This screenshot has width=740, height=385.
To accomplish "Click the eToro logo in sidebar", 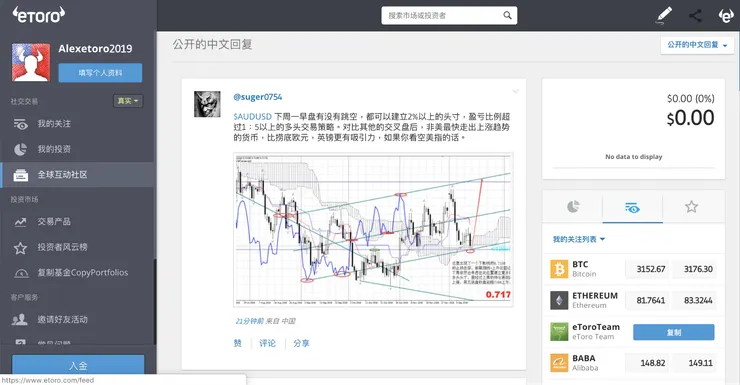I will tap(39, 15).
